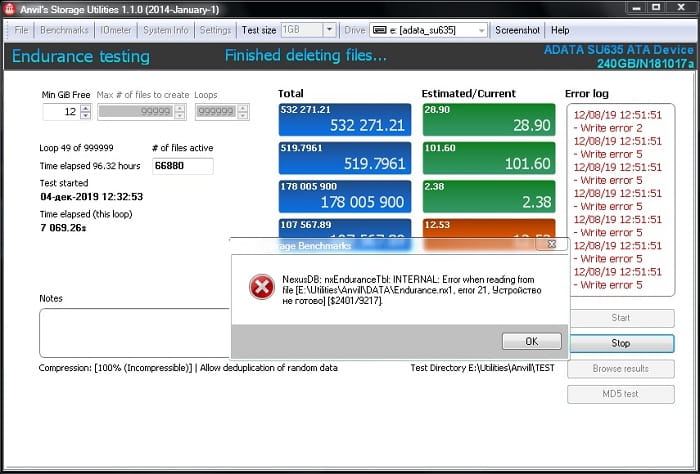Image resolution: width=700 pixels, height=474 pixels.
Task: Open the System Info menu
Action: pos(166,30)
